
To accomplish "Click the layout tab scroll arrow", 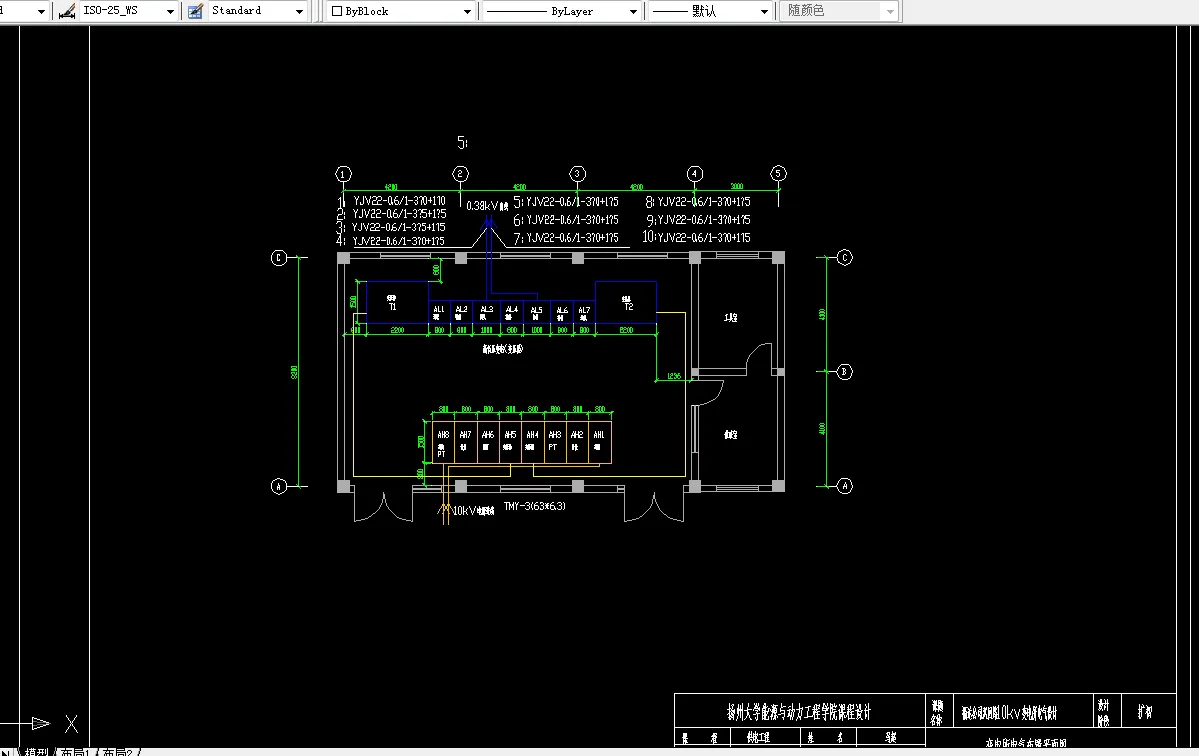I will point(5,753).
